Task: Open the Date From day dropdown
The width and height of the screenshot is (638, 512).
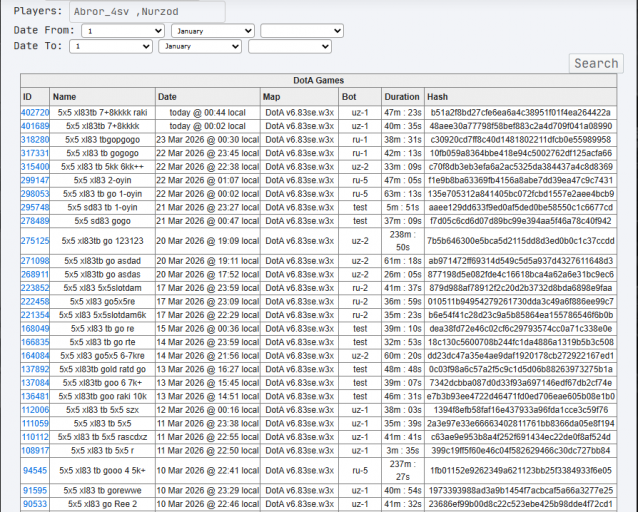Action: point(123,31)
